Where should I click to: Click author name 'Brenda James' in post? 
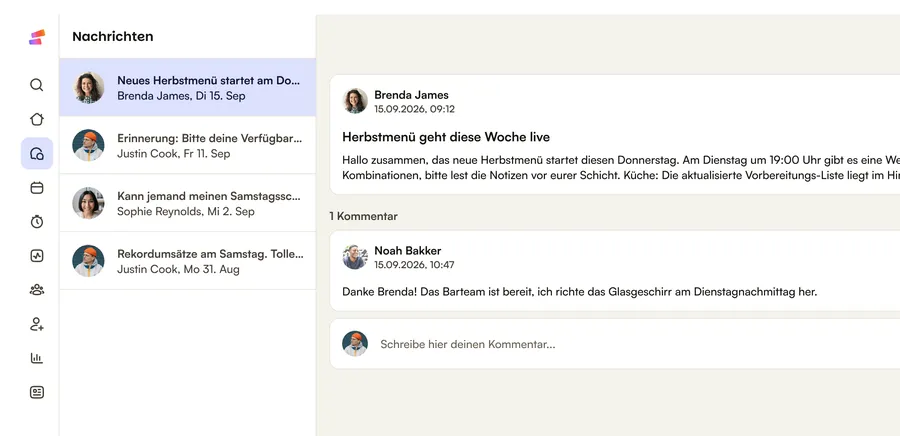(412, 95)
